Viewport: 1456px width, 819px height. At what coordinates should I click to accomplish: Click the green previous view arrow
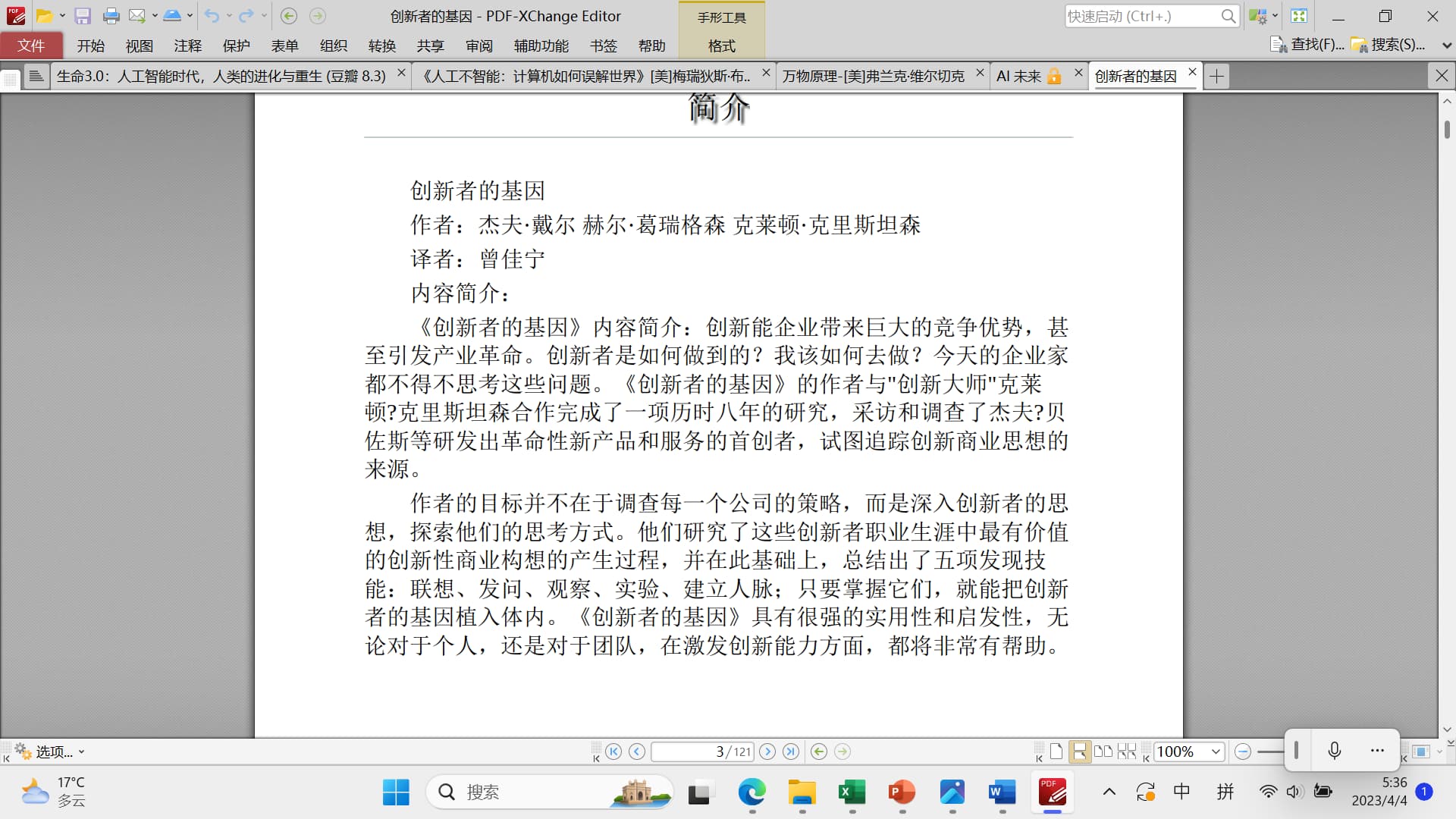click(x=819, y=752)
